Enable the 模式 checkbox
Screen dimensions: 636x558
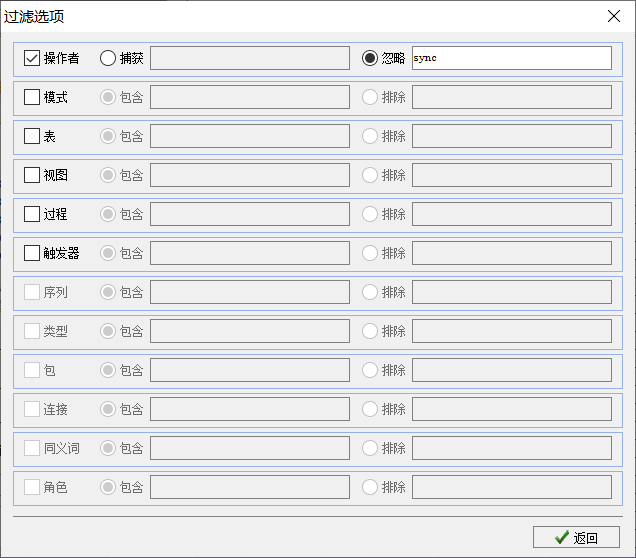32,97
